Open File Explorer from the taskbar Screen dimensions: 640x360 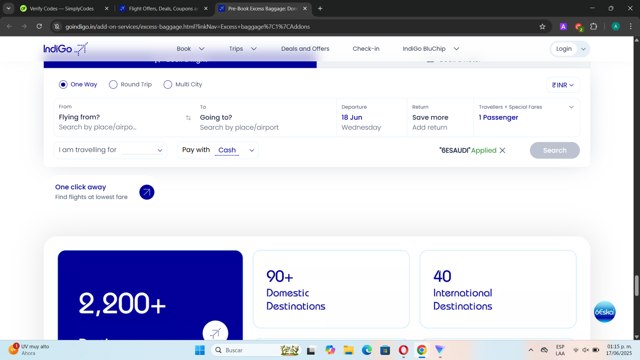[349, 350]
